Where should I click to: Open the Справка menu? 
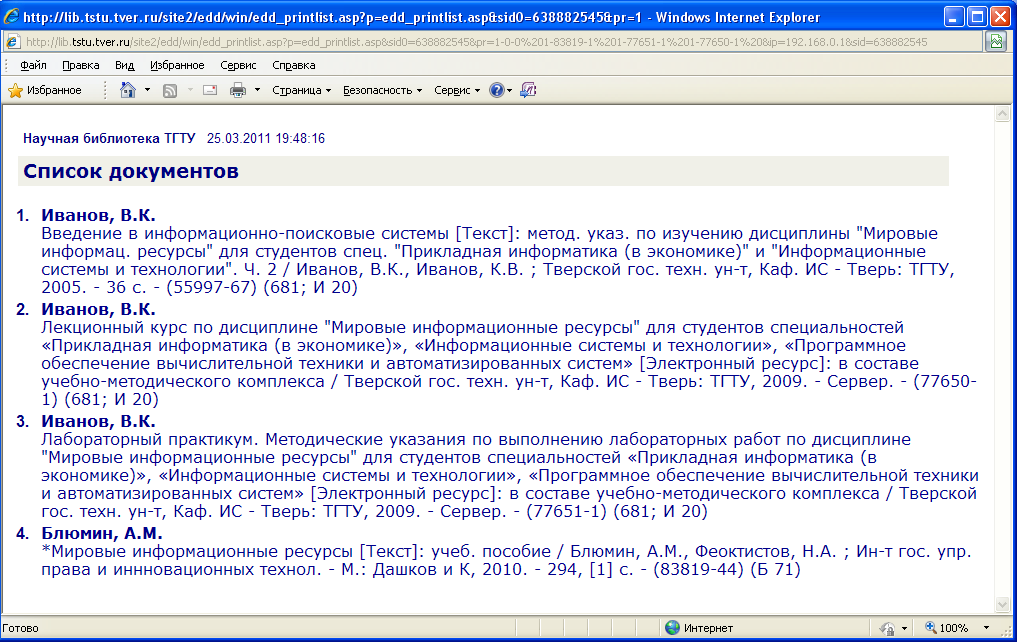point(293,65)
